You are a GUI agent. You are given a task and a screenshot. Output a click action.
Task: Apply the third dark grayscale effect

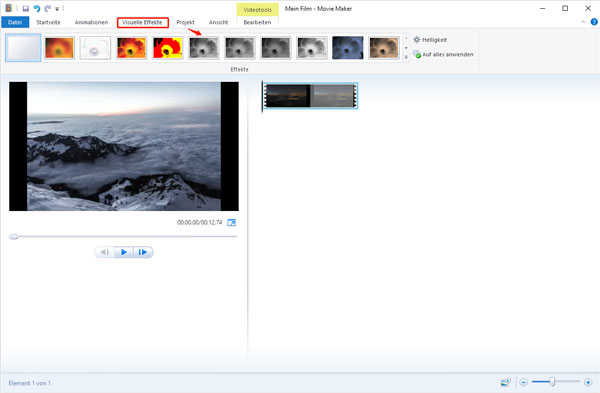click(276, 48)
